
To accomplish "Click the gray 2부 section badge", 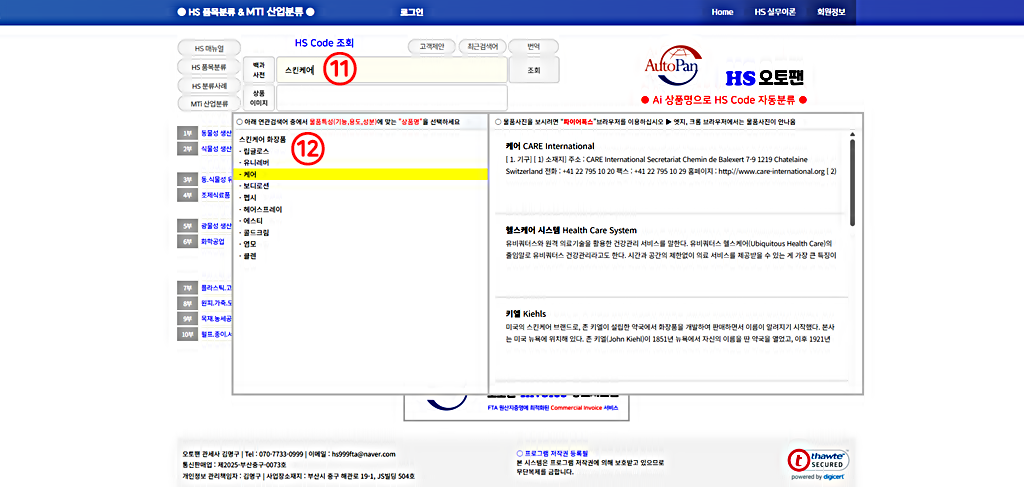I will pyautogui.click(x=187, y=149).
